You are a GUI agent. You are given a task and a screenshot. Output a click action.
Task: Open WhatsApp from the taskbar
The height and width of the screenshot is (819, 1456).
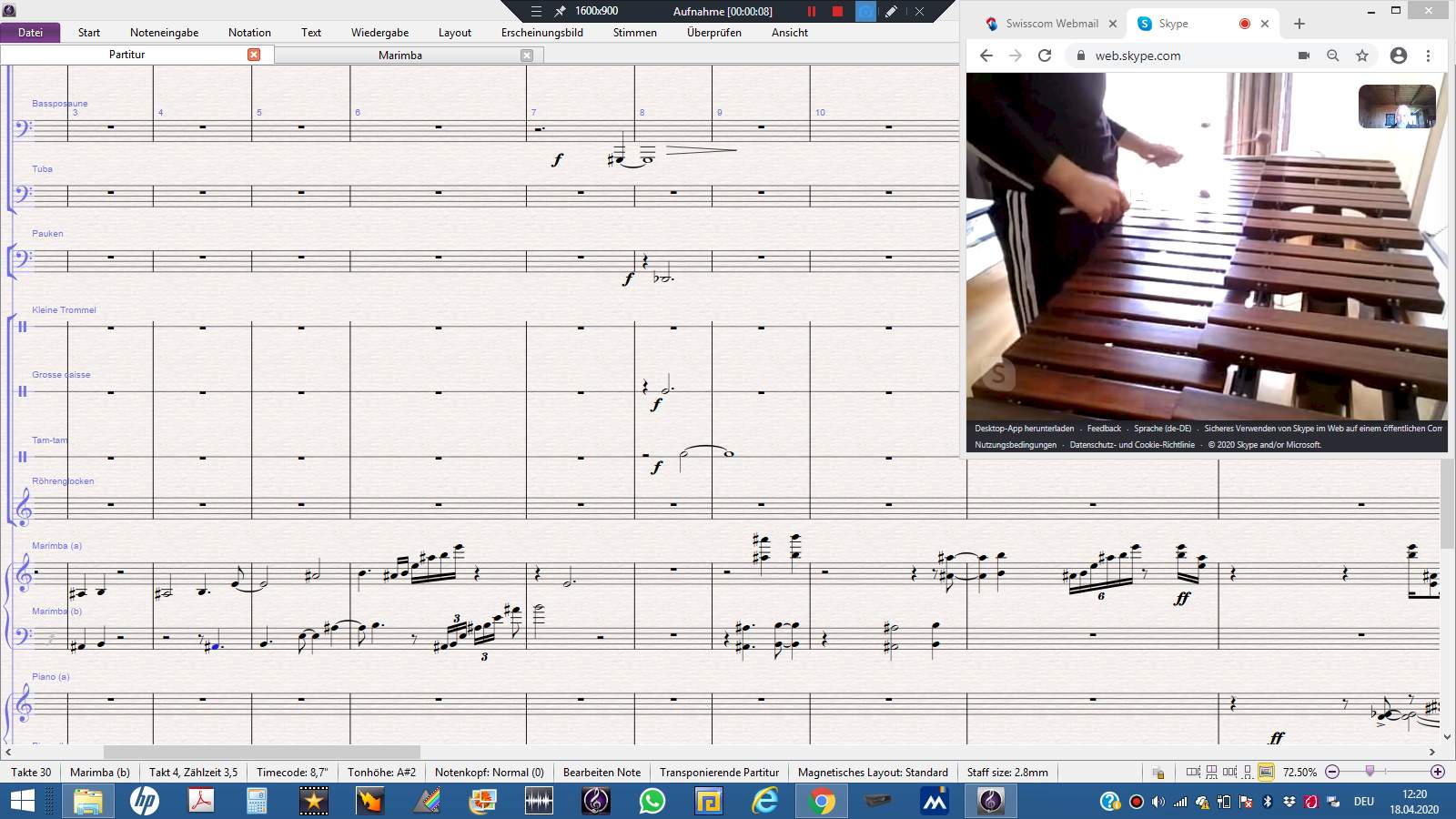652,801
